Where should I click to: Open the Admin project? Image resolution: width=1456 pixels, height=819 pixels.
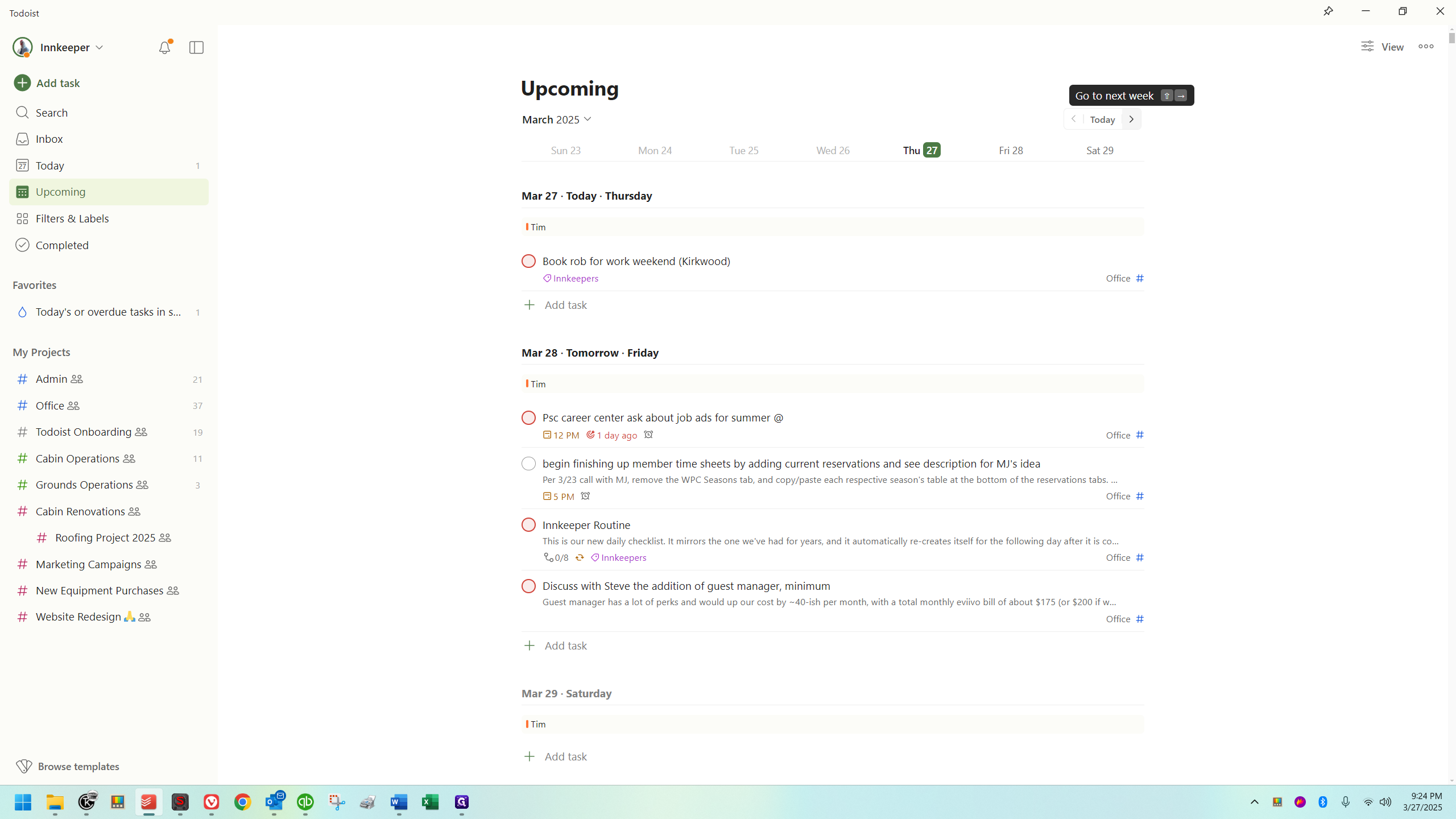coord(109,379)
